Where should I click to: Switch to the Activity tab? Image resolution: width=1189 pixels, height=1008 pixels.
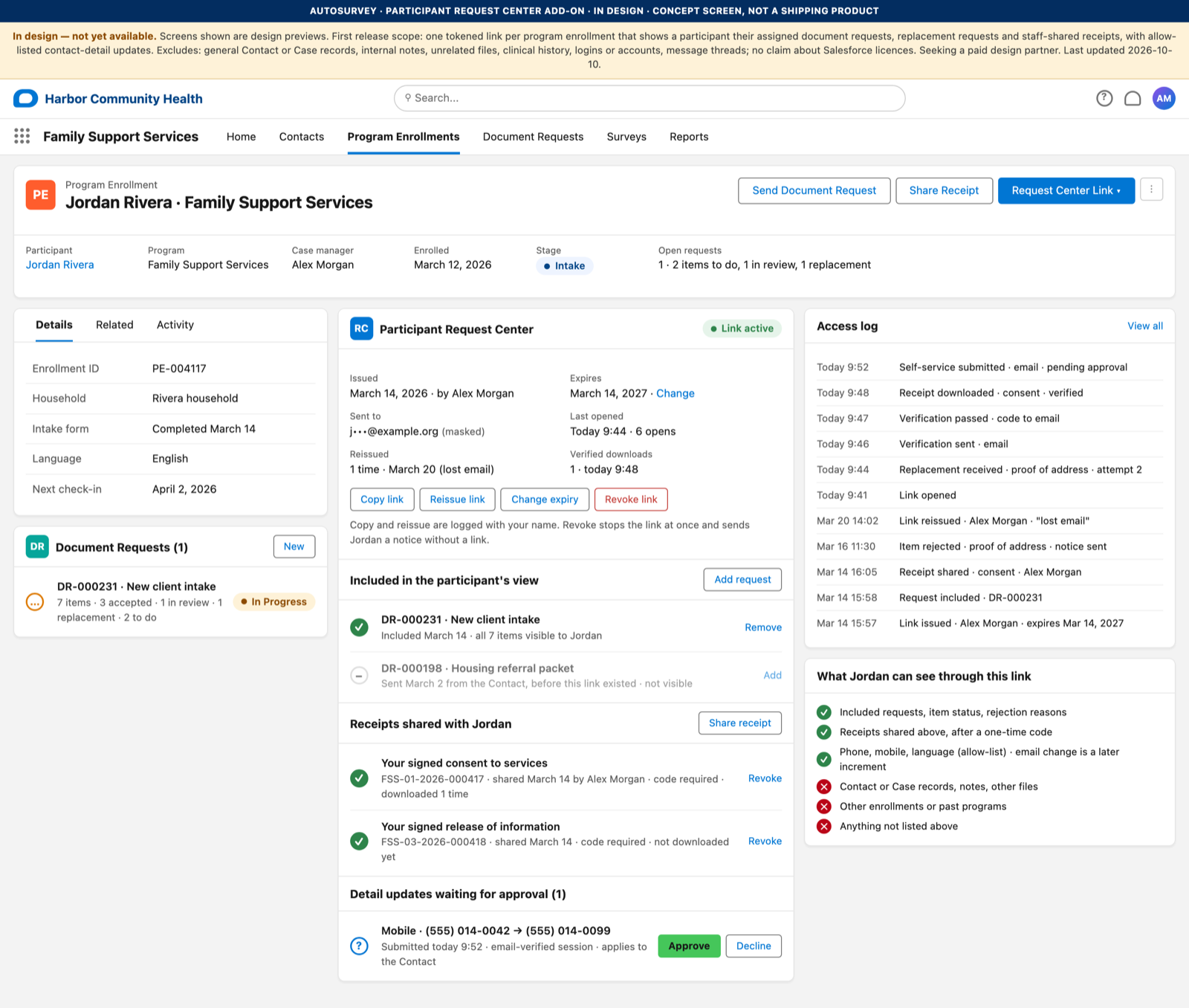[175, 325]
